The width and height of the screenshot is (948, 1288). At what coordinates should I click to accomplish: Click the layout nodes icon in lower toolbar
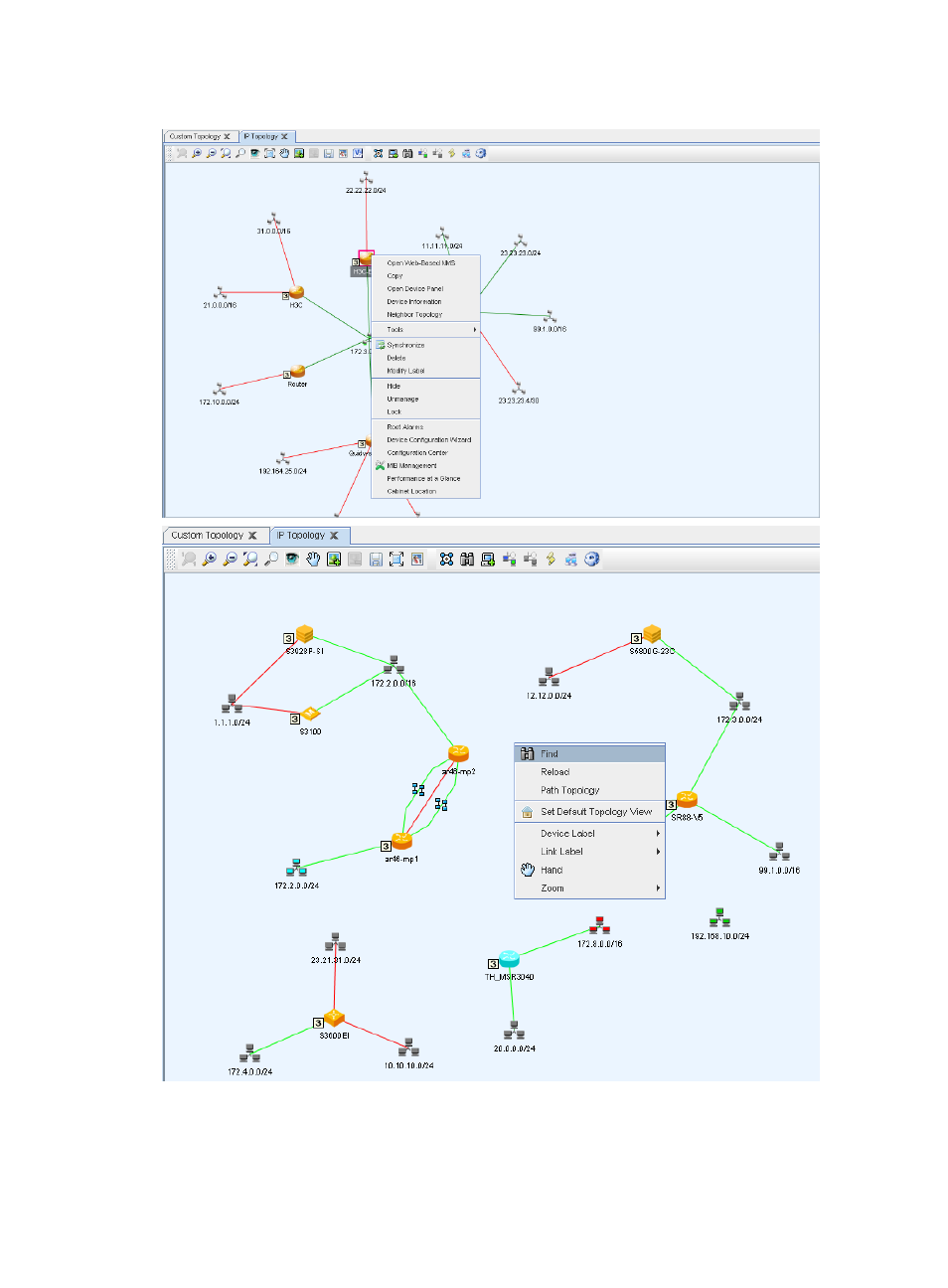(x=446, y=560)
